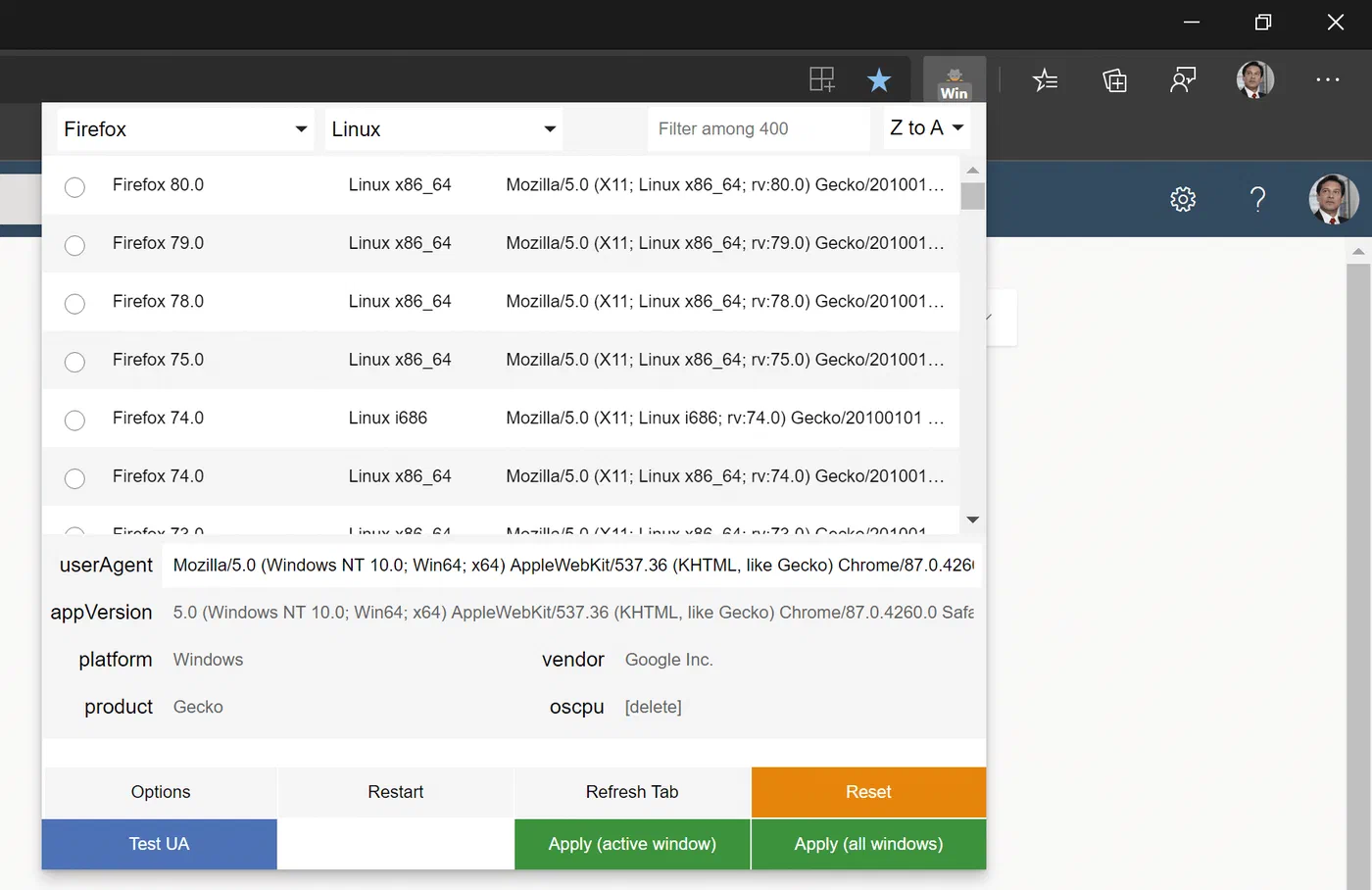1372x890 pixels.
Task: Click the feedback person icon
Action: pyautogui.click(x=1184, y=79)
